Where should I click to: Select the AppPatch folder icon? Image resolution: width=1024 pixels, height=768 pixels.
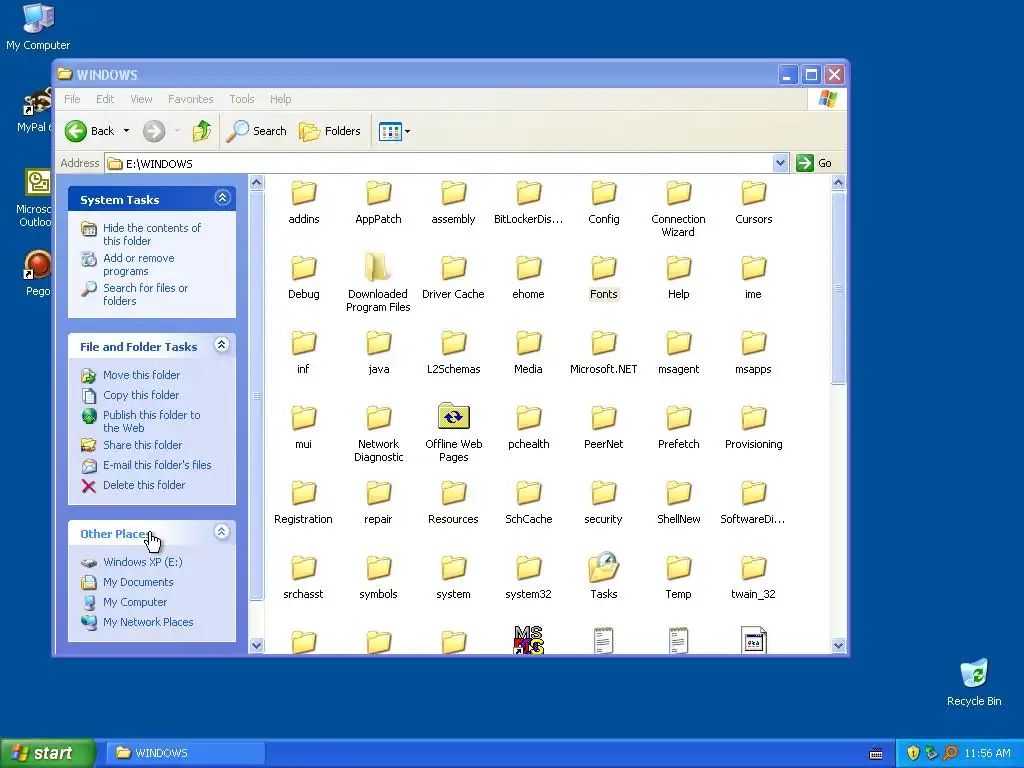pos(378,193)
